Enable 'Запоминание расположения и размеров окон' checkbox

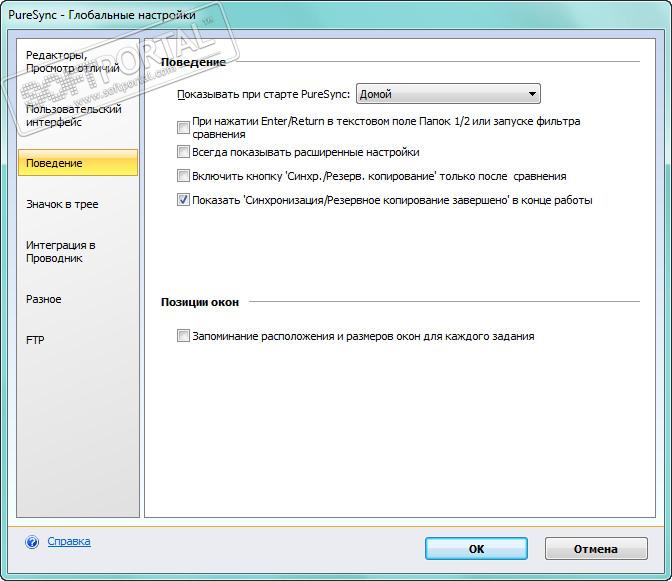[183, 335]
